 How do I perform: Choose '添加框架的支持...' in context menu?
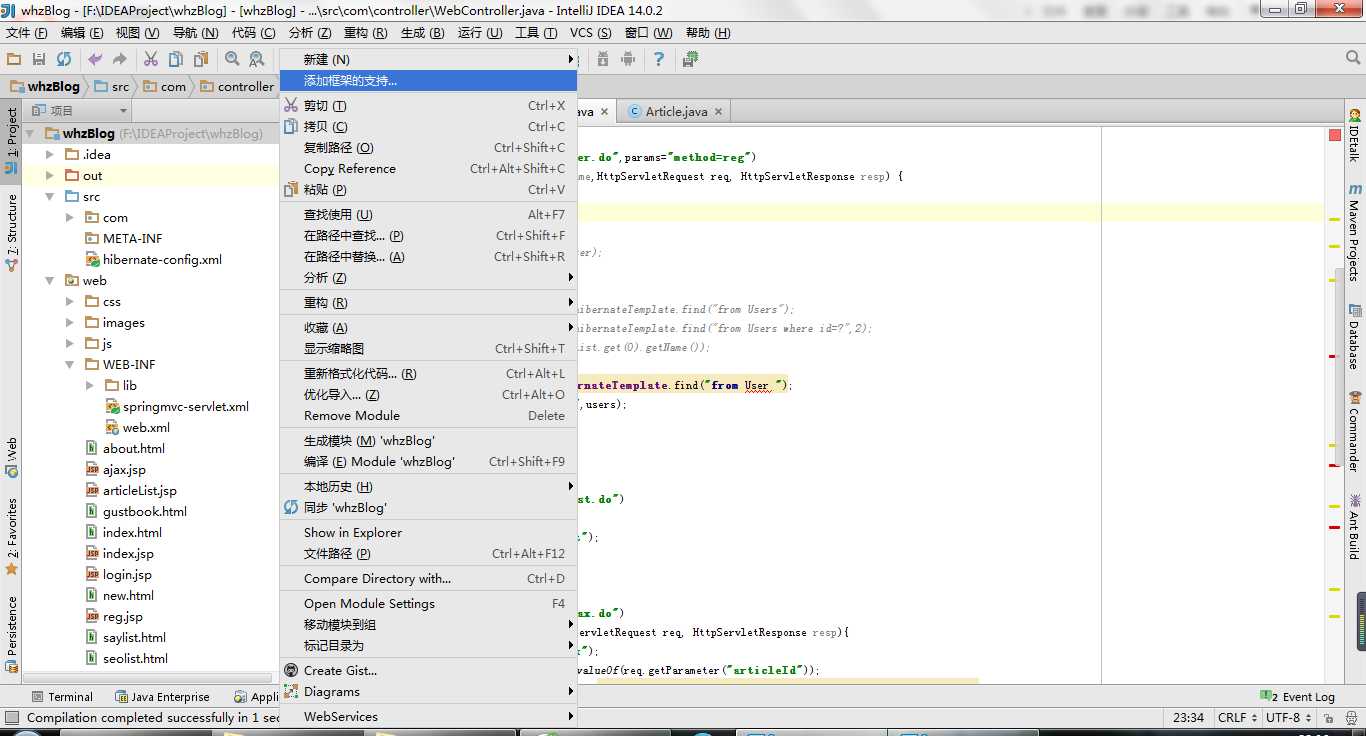click(428, 80)
